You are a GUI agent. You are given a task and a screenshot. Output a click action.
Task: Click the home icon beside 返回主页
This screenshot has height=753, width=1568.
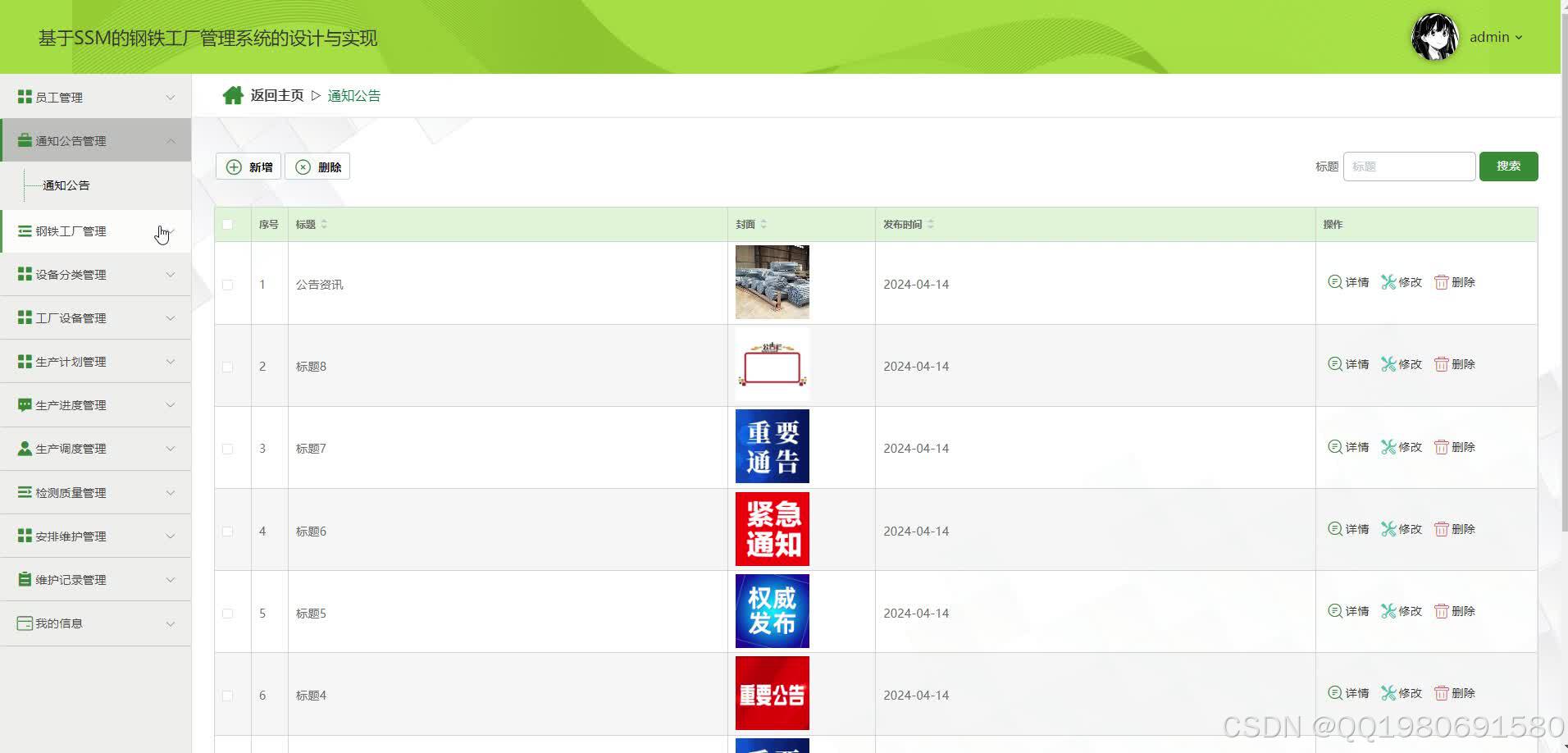coord(233,95)
